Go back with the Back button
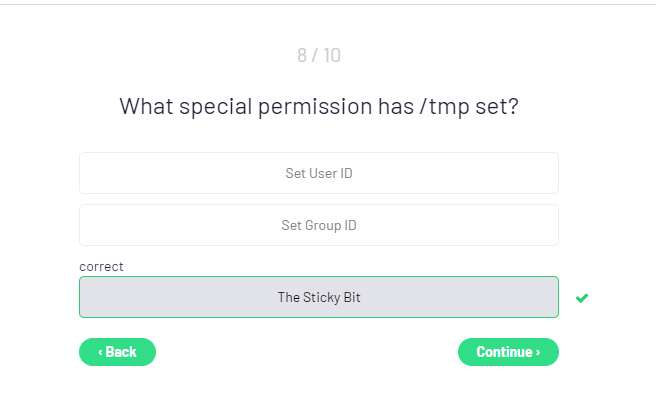The width and height of the screenshot is (656, 416). pyautogui.click(x=117, y=352)
